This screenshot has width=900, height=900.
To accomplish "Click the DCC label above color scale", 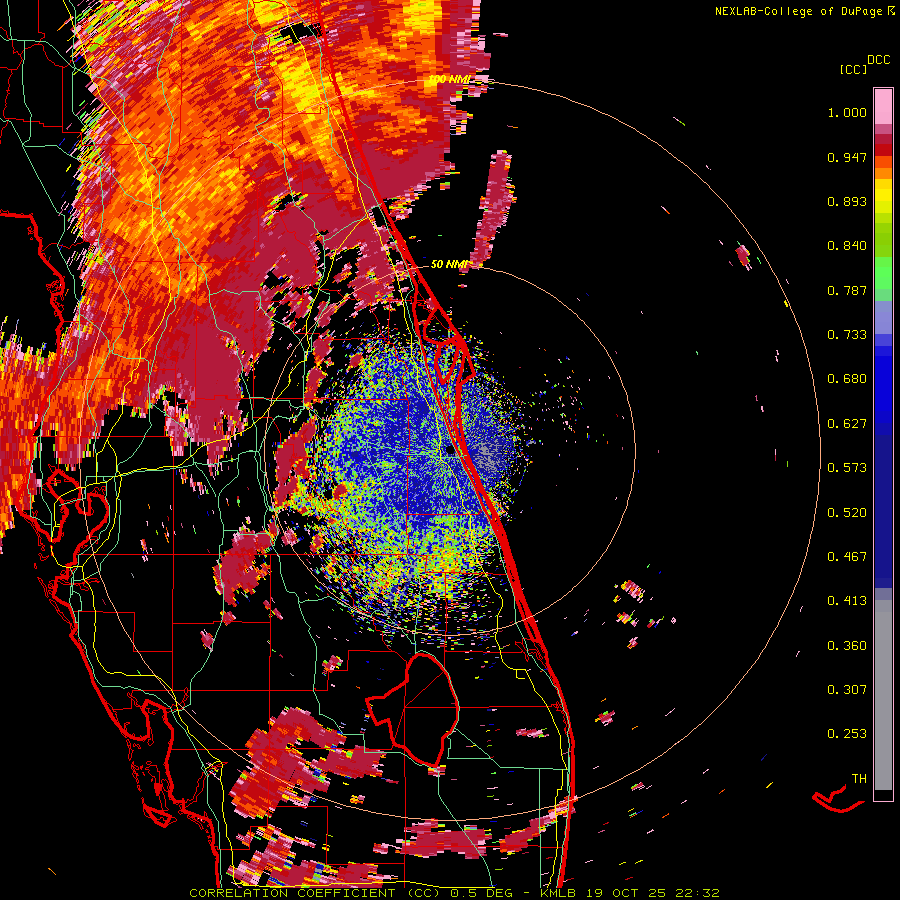I will pos(878,60).
